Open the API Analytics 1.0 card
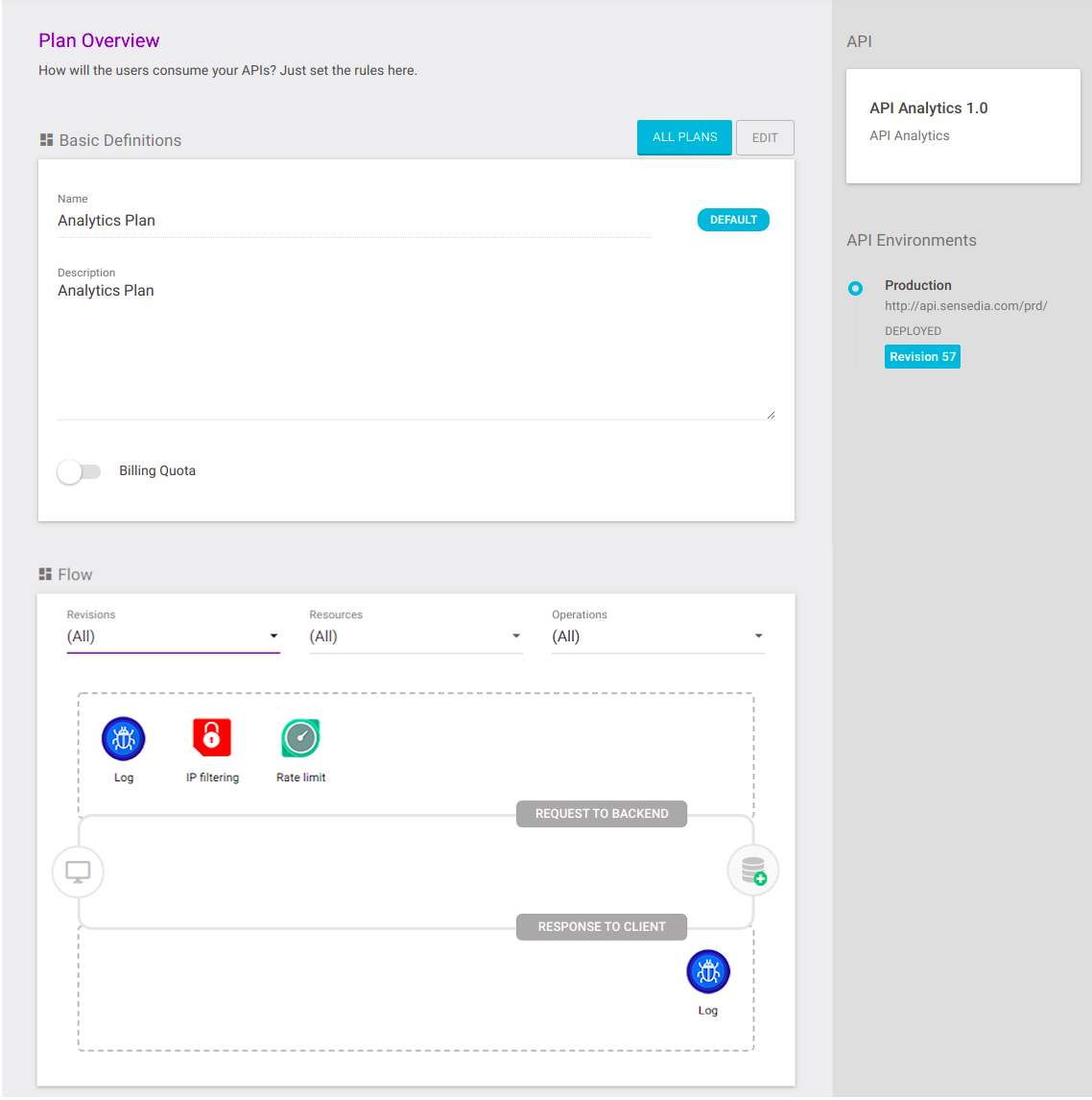 [x=962, y=126]
